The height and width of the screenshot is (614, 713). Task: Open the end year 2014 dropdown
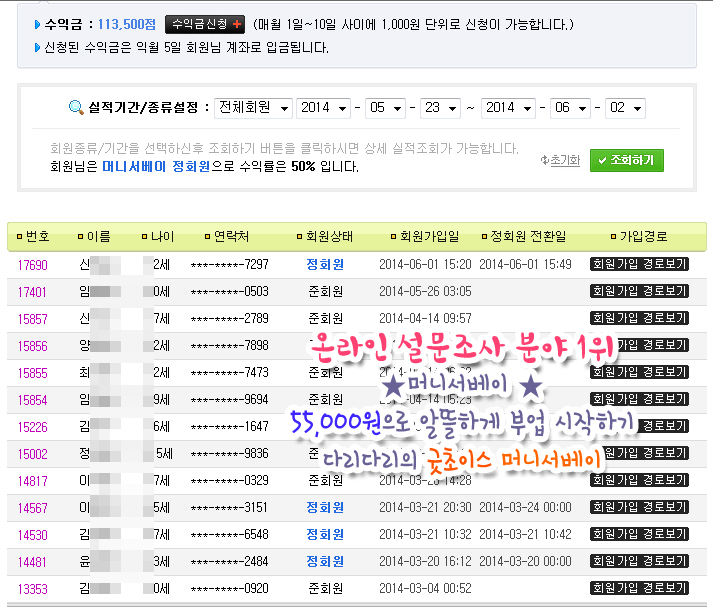pos(508,108)
